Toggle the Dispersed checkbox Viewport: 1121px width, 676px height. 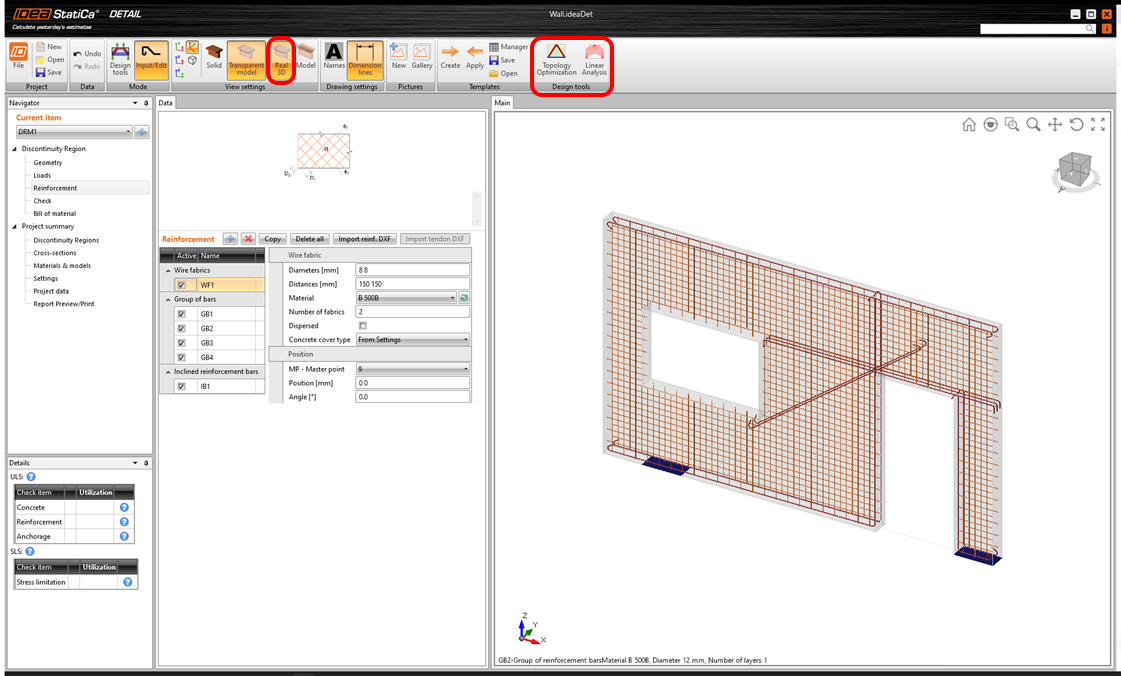coord(362,326)
